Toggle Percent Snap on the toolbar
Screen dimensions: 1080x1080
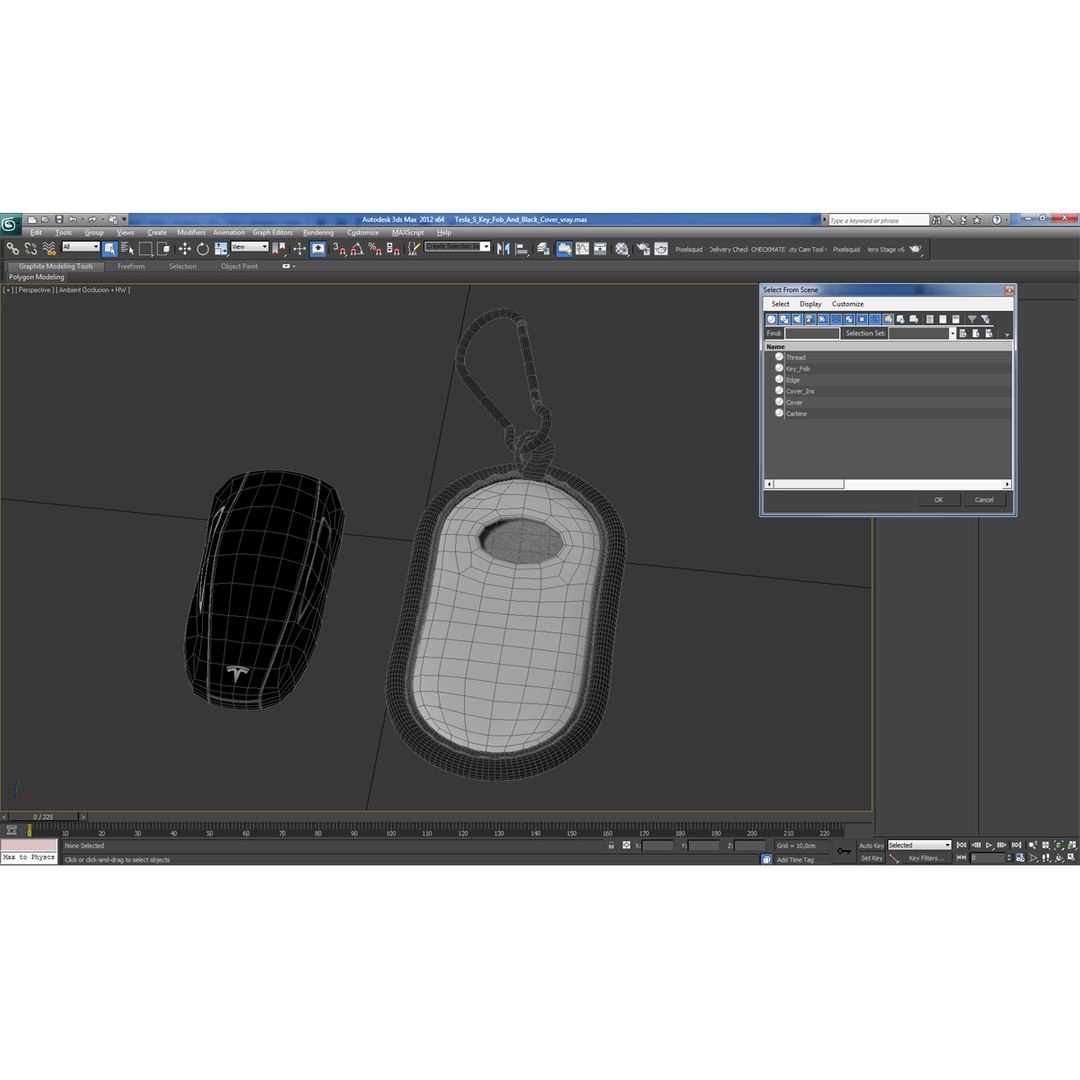click(x=375, y=249)
